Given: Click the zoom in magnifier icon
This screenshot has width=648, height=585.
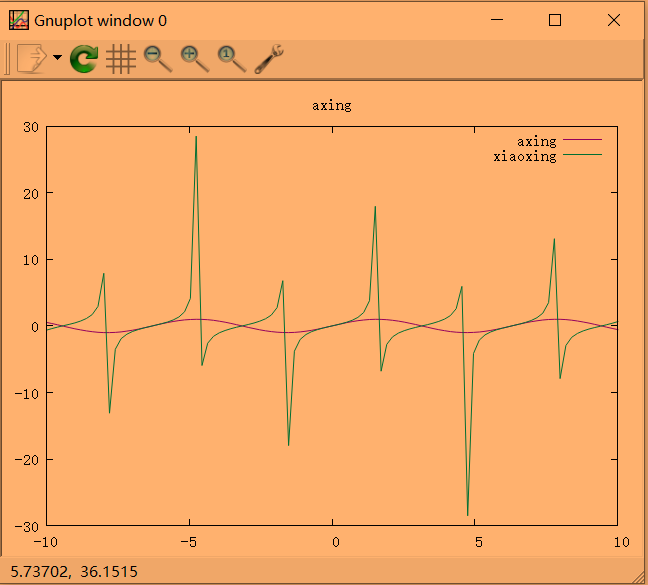Looking at the screenshot, I should point(195,59).
